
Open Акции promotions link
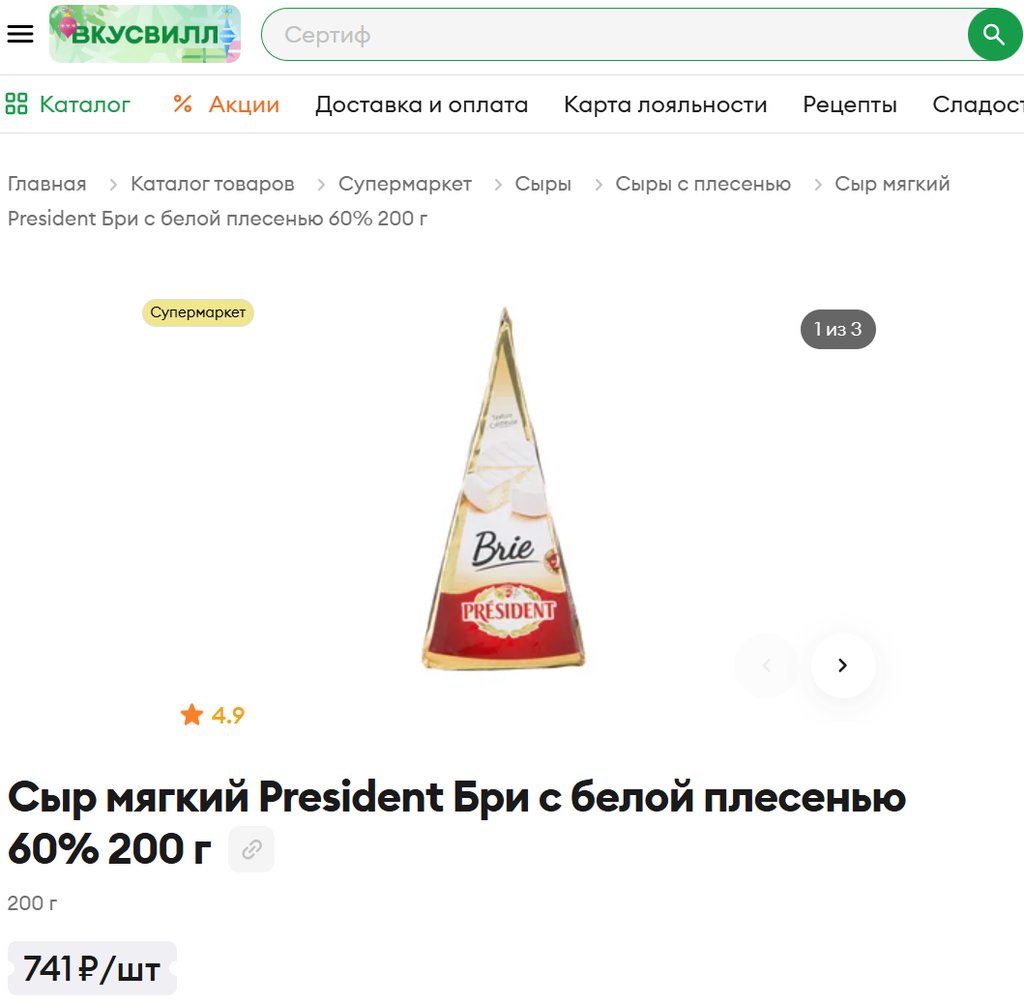coord(244,105)
